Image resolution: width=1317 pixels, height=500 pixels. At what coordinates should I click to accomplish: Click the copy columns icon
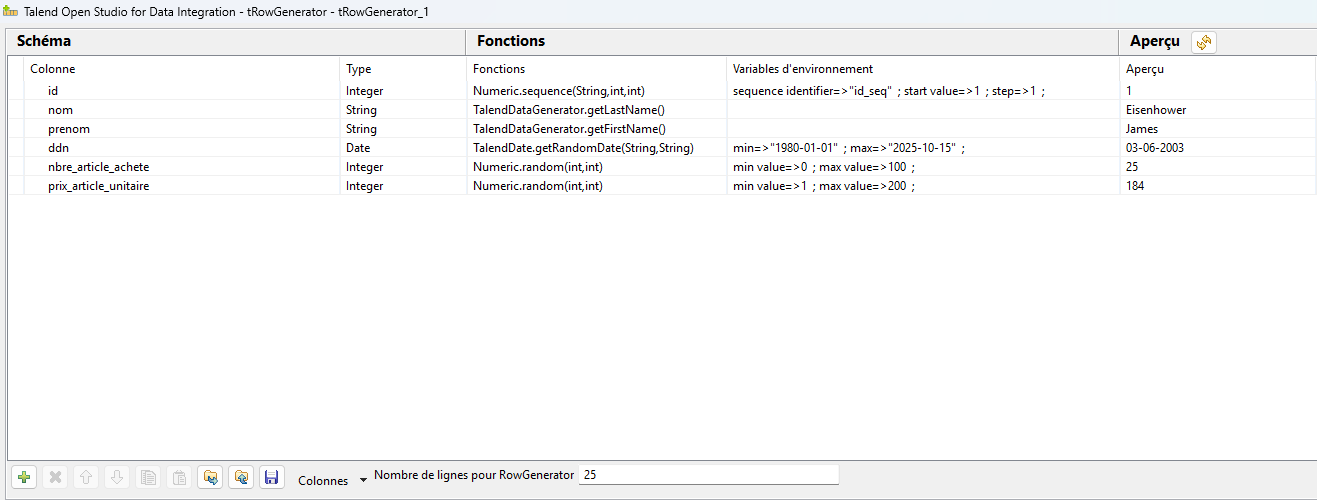(148, 478)
